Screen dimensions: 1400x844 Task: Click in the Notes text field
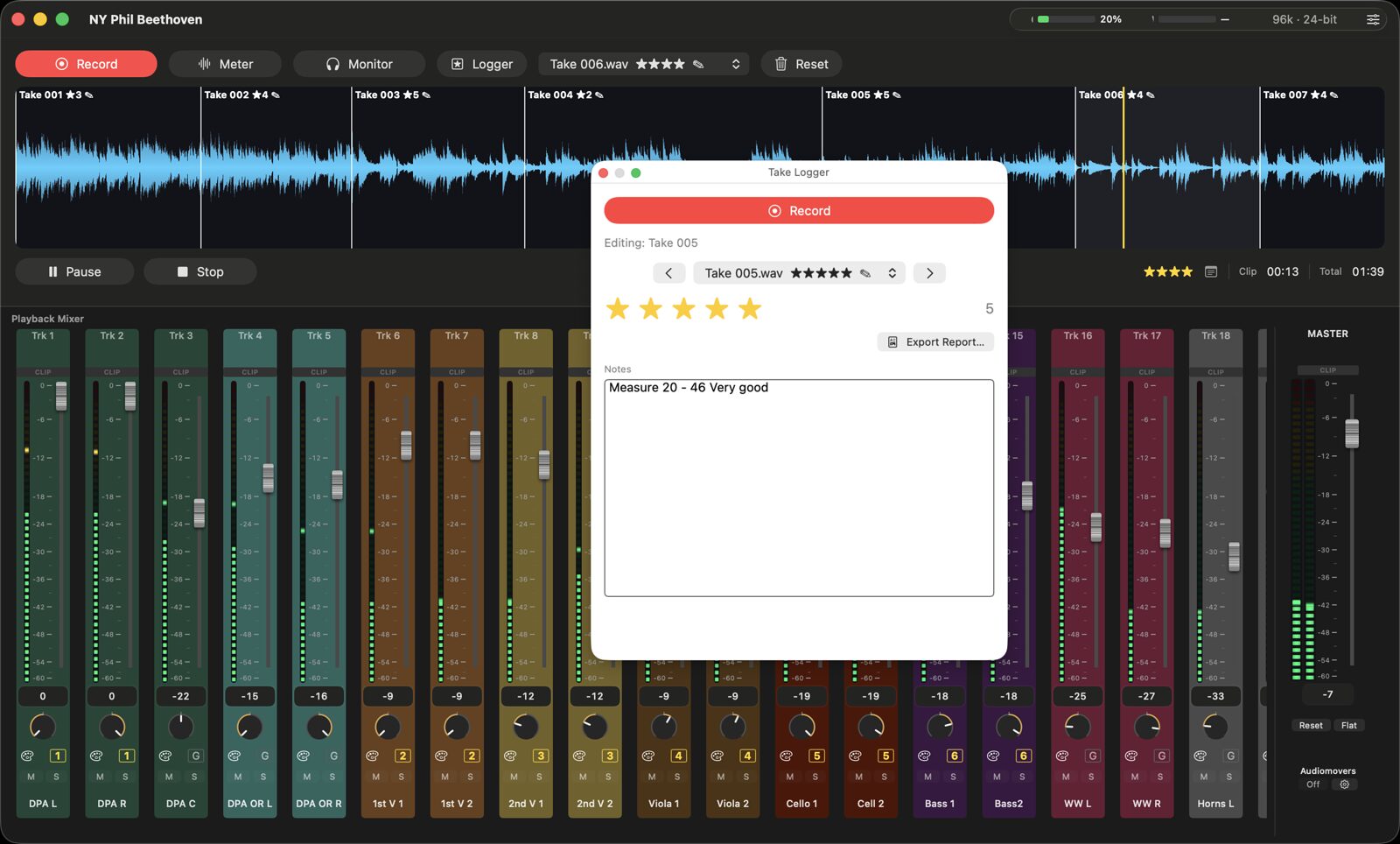tap(799, 488)
